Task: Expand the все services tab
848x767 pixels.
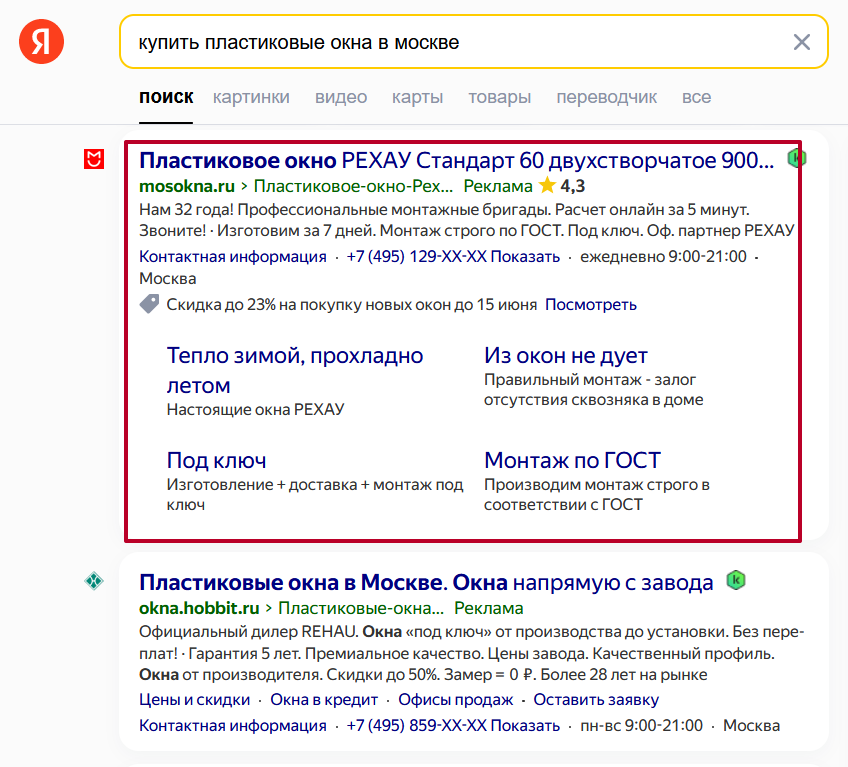Action: click(696, 97)
